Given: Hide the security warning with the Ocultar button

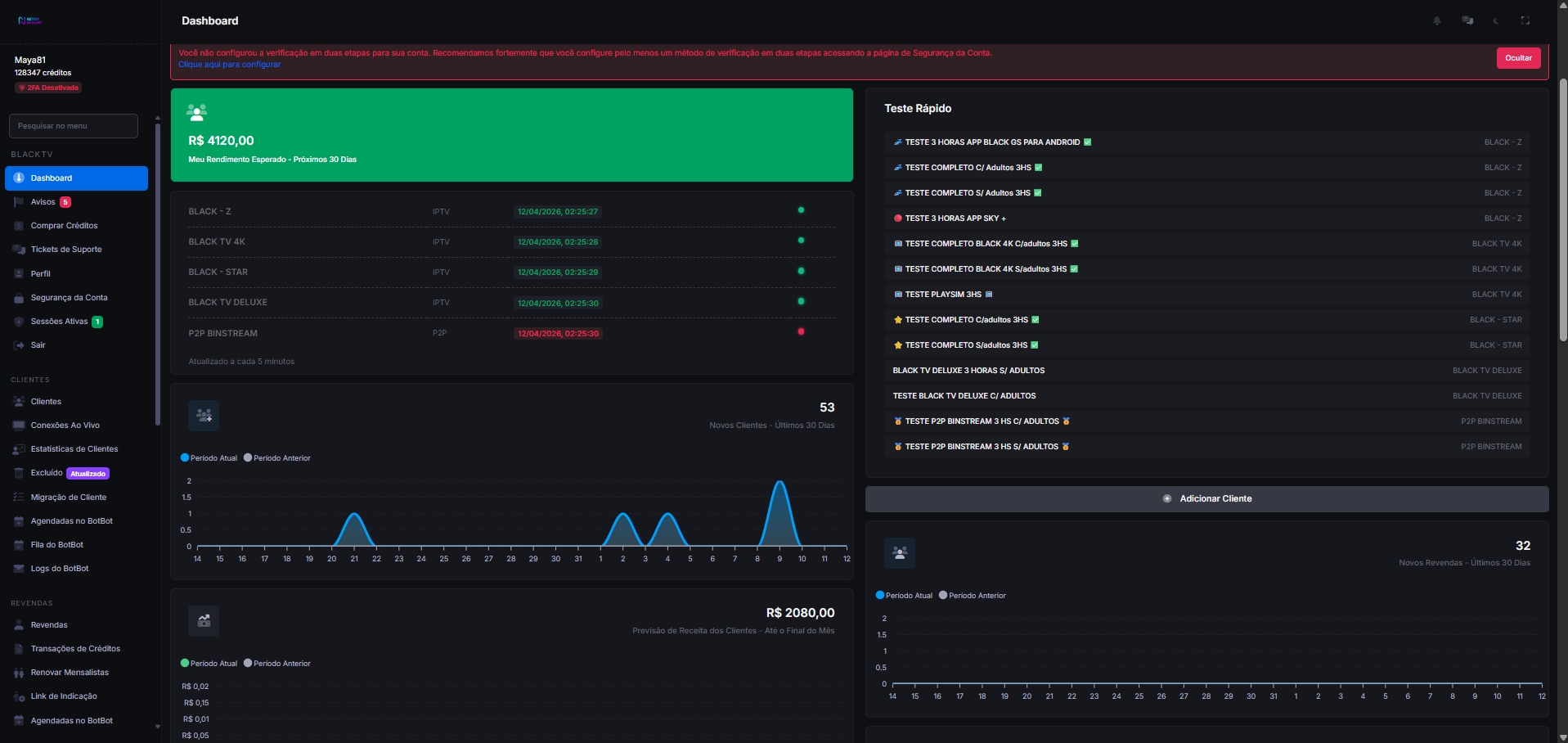Looking at the screenshot, I should click(x=1518, y=57).
